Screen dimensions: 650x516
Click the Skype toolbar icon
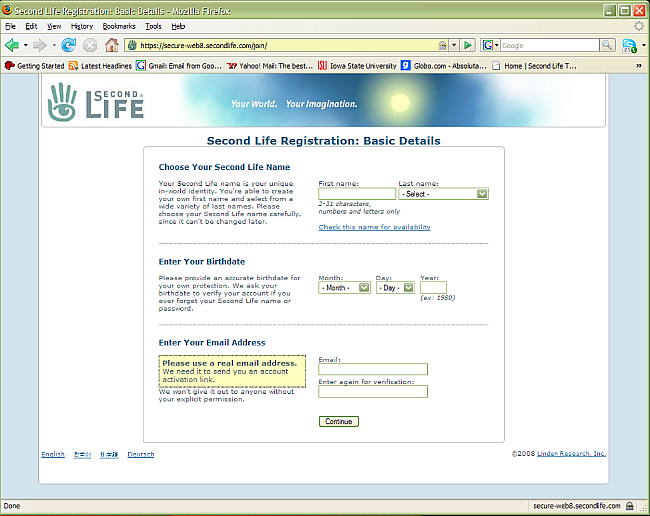pos(629,45)
